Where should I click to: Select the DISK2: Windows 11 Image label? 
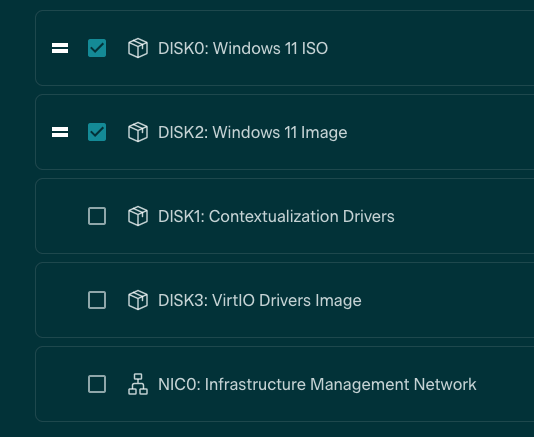[x=252, y=132]
